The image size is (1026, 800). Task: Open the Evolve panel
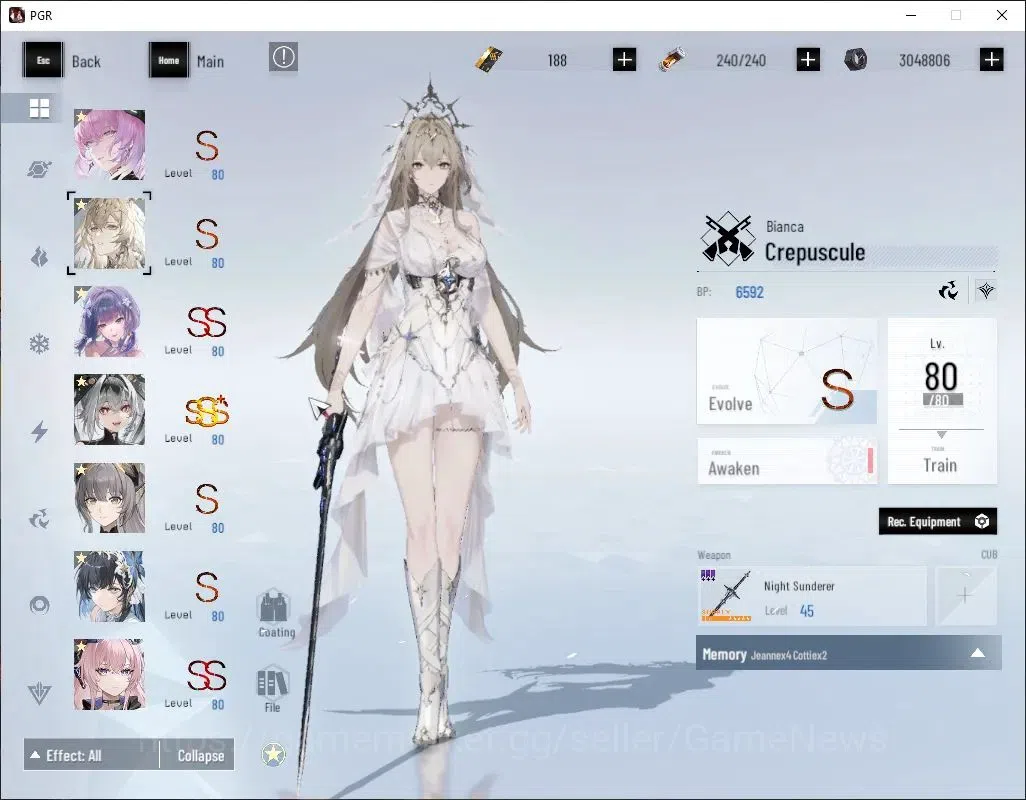pos(787,371)
